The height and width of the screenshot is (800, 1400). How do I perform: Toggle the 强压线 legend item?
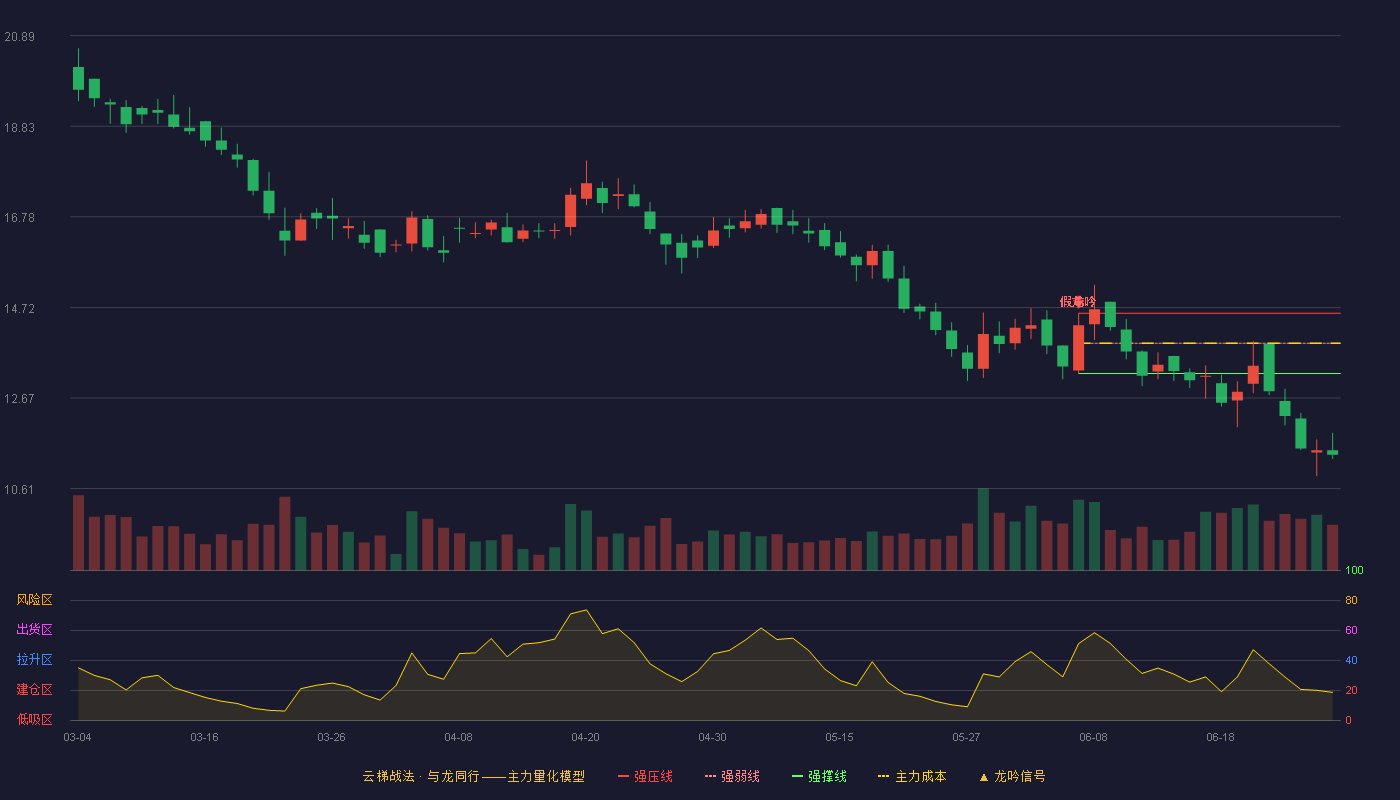(645, 776)
